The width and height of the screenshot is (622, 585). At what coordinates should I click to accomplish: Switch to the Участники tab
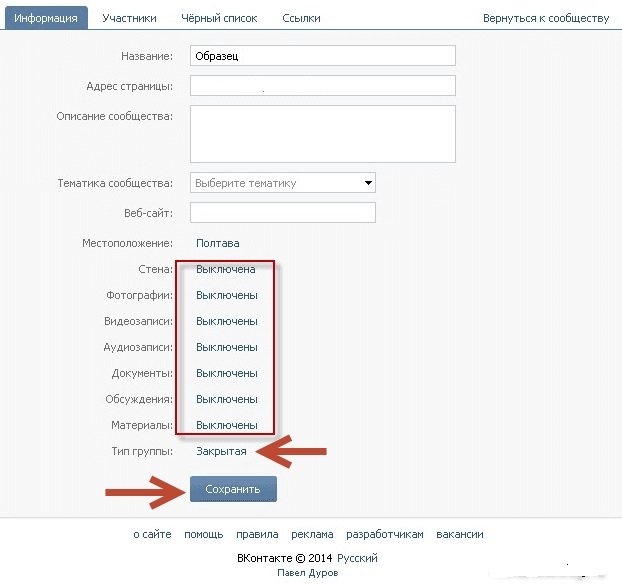129,18
